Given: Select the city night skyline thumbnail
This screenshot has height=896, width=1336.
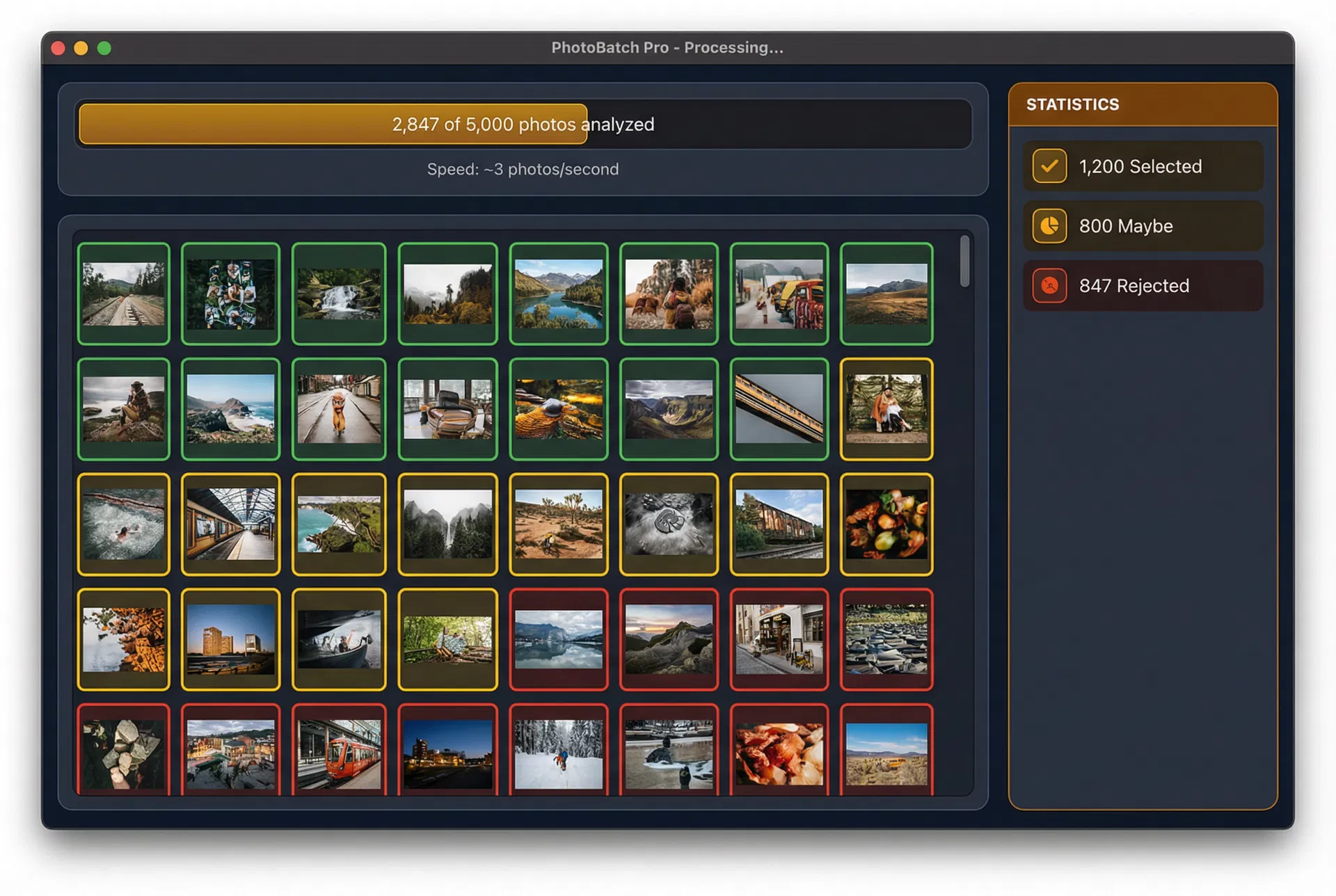Looking at the screenshot, I should click(x=447, y=753).
